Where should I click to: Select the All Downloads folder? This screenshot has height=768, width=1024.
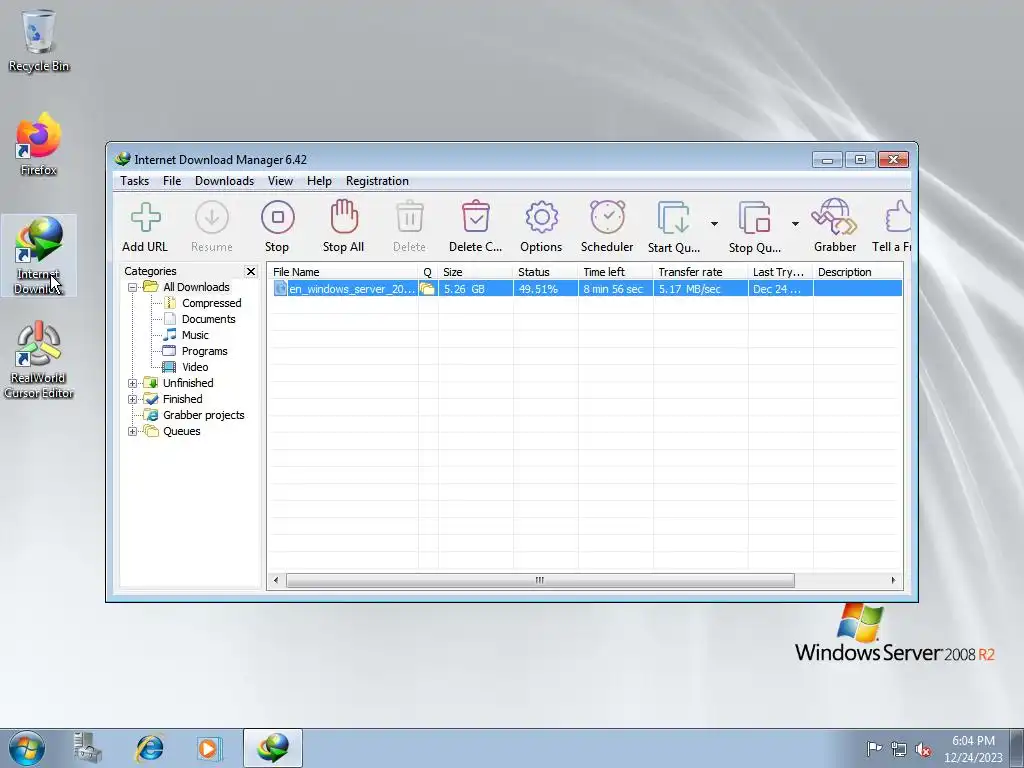click(x=196, y=287)
